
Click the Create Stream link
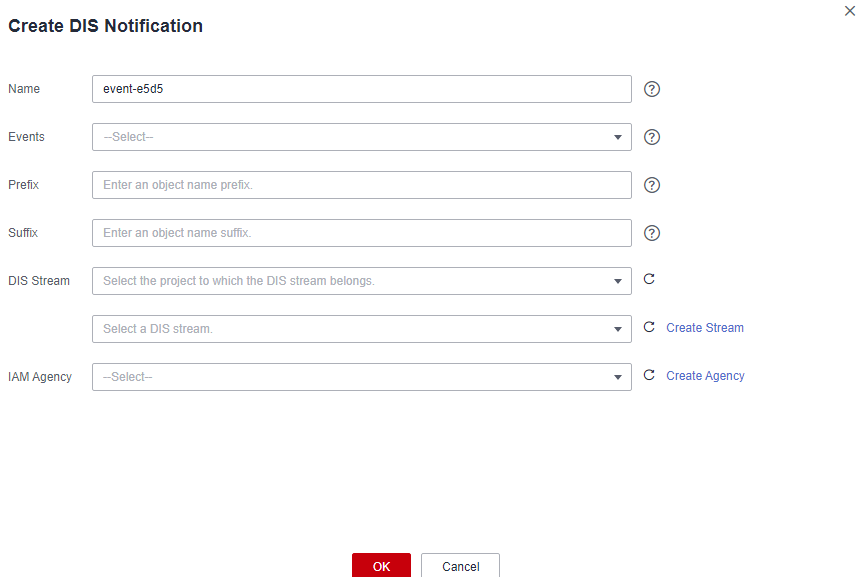click(705, 328)
